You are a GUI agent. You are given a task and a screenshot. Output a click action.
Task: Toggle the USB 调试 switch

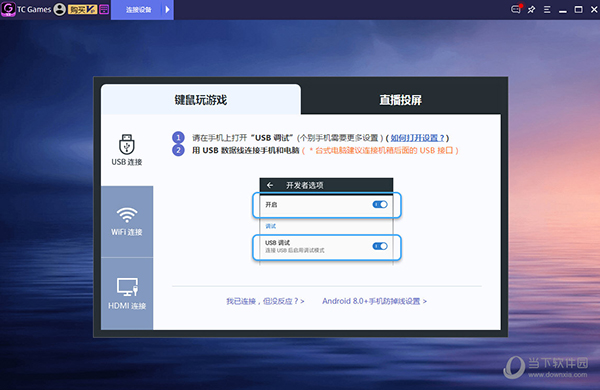(380, 246)
